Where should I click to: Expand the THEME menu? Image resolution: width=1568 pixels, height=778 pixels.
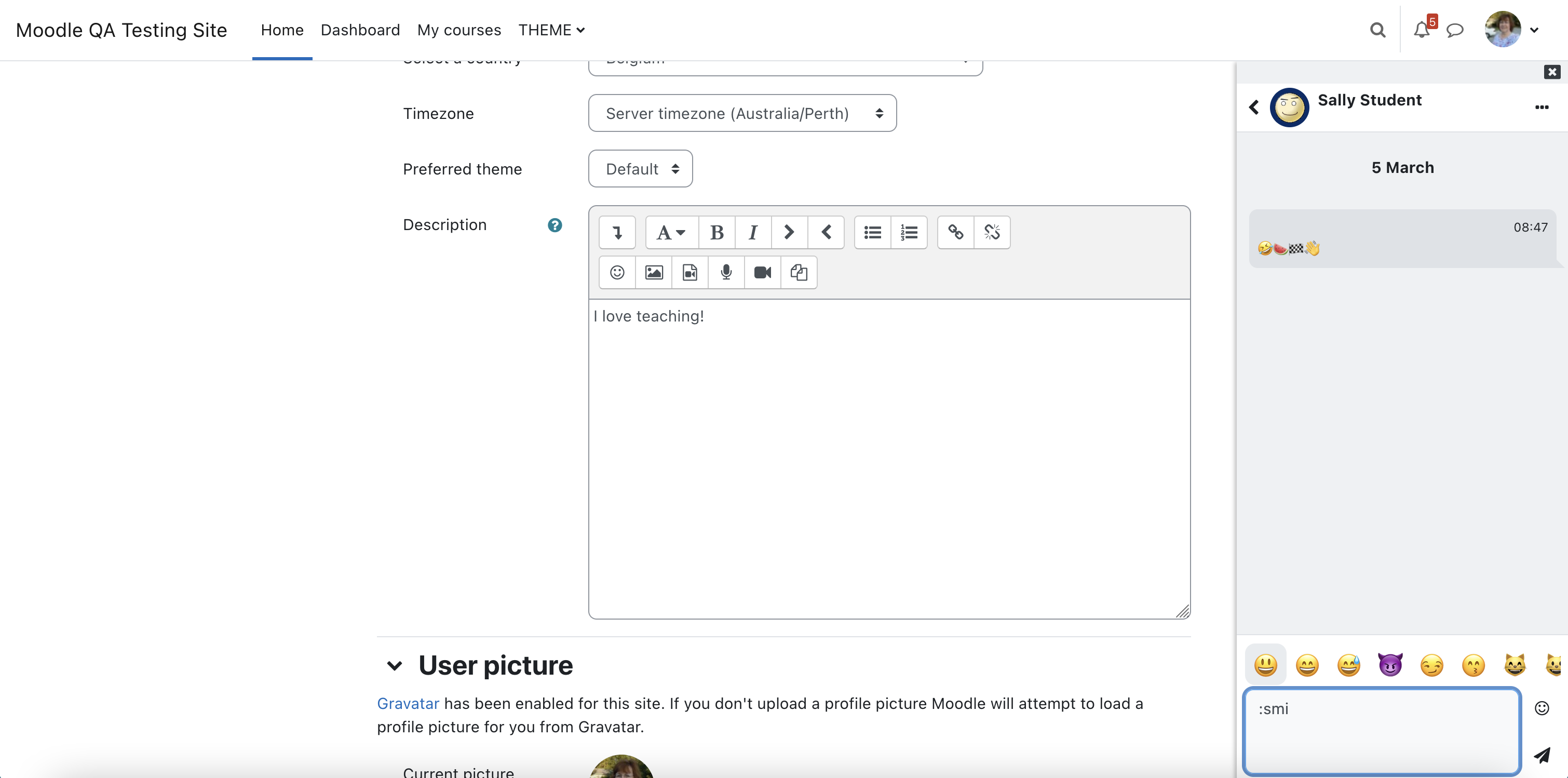coord(551,30)
